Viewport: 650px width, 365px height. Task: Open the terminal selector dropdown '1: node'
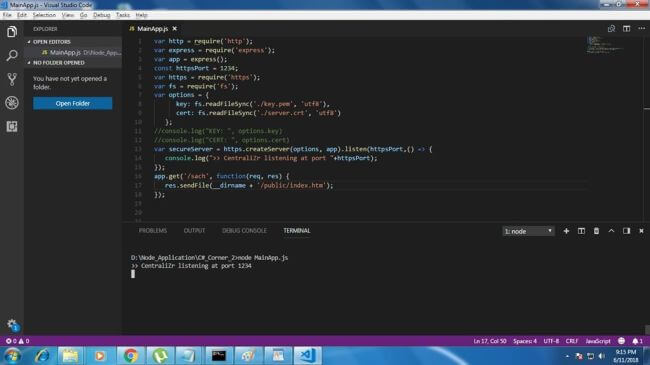click(528, 231)
